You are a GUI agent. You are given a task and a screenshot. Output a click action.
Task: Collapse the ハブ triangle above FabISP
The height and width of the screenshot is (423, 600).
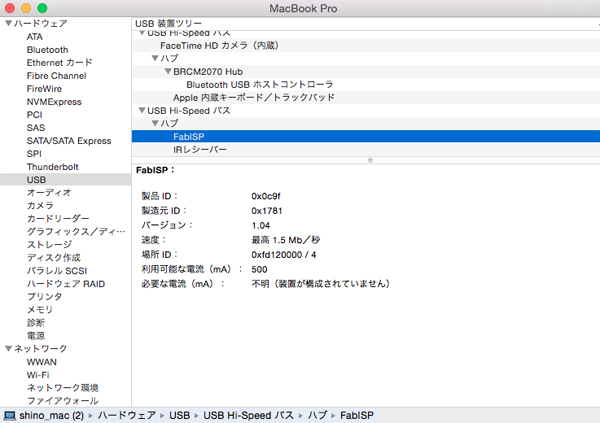click(155, 123)
